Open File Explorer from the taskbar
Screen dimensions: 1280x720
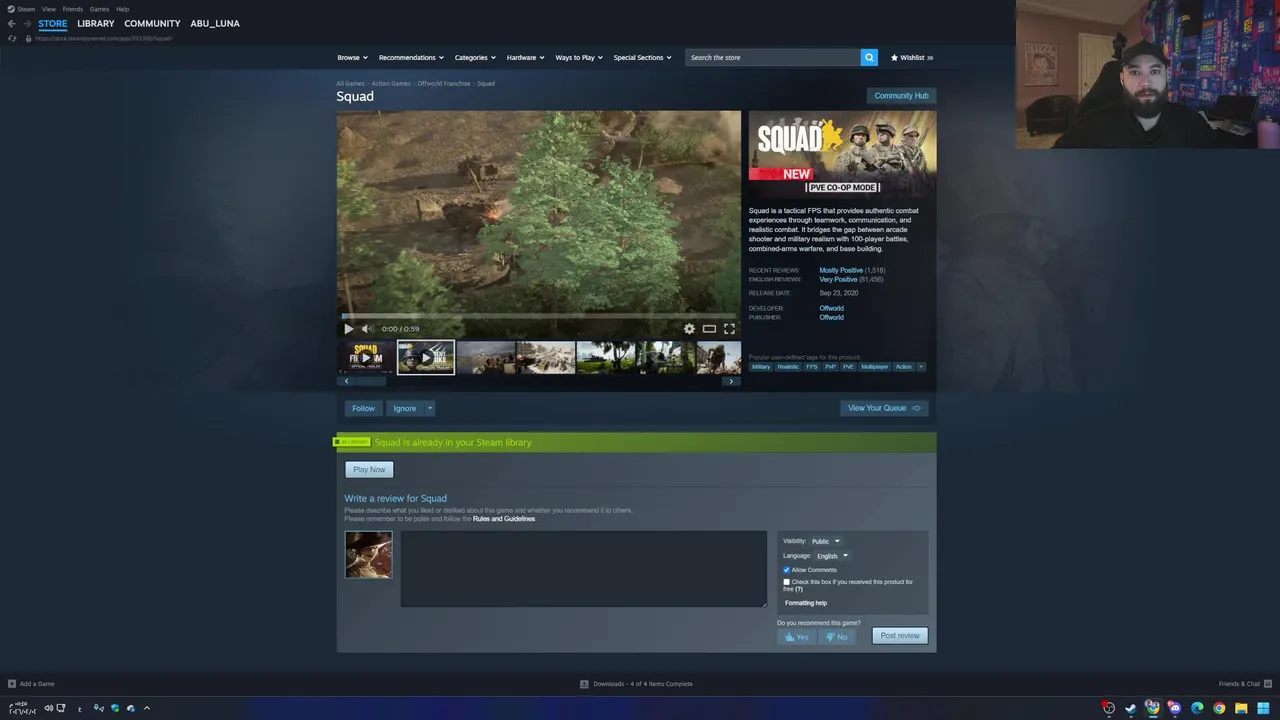(x=1241, y=708)
